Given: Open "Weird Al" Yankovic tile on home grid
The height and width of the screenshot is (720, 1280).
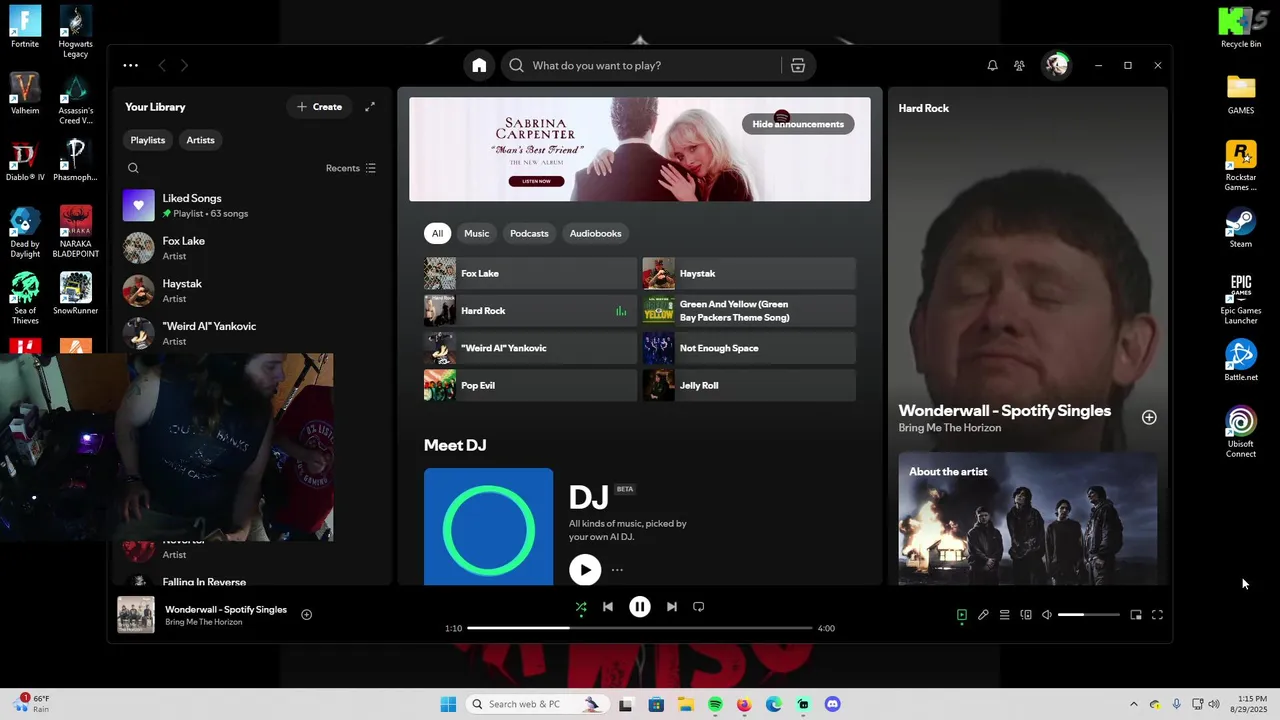Looking at the screenshot, I should coord(530,348).
